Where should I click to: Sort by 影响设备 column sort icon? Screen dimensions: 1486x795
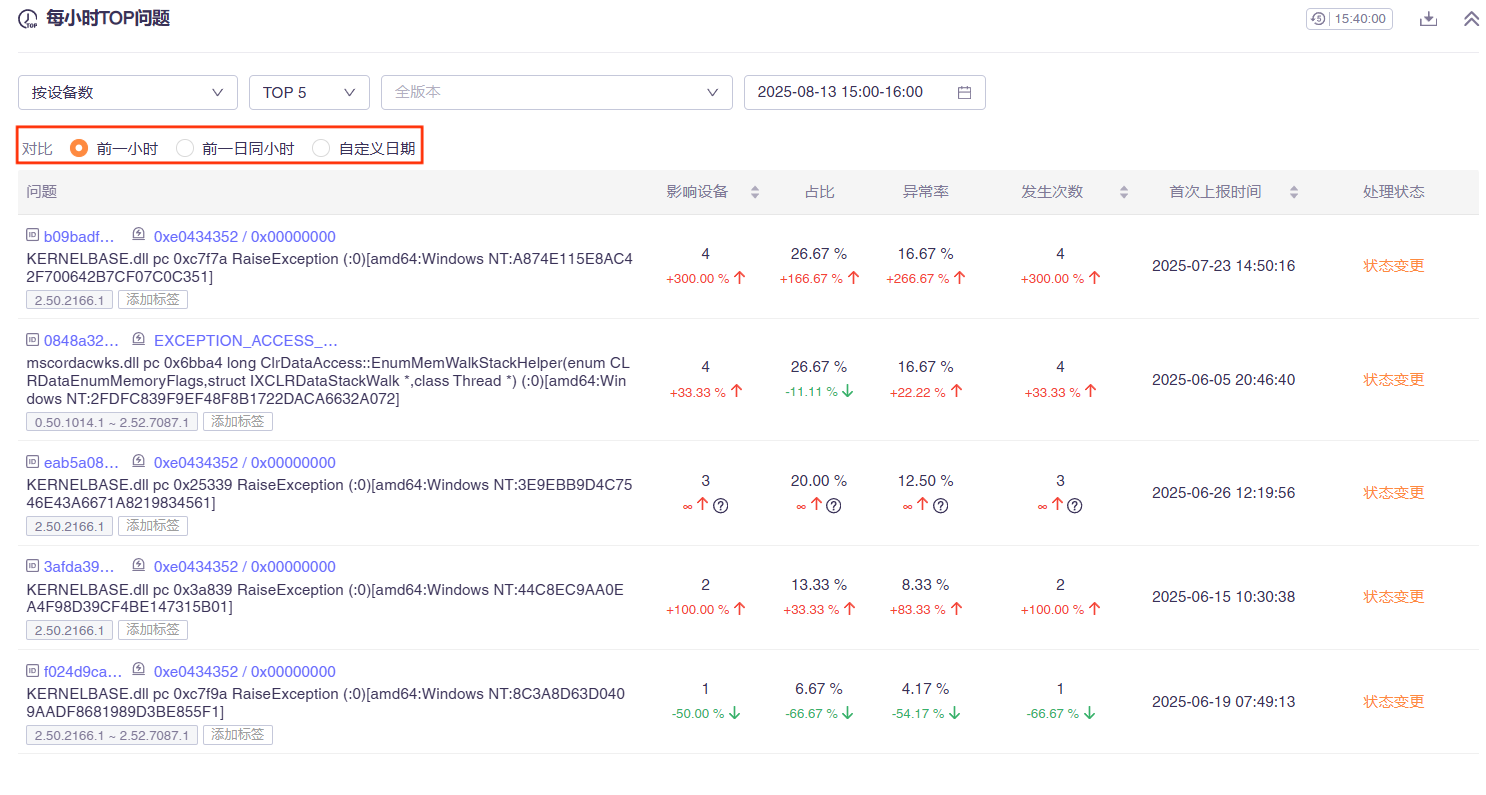pos(755,192)
